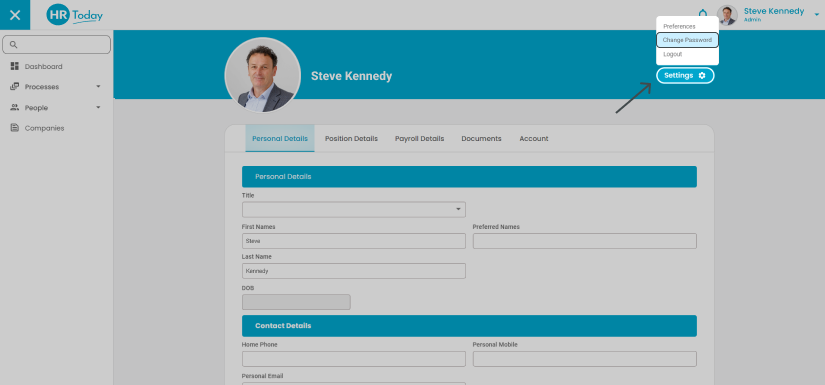825x385 pixels.
Task: Click the Processes sidebar icon
Action: pyautogui.click(x=15, y=87)
